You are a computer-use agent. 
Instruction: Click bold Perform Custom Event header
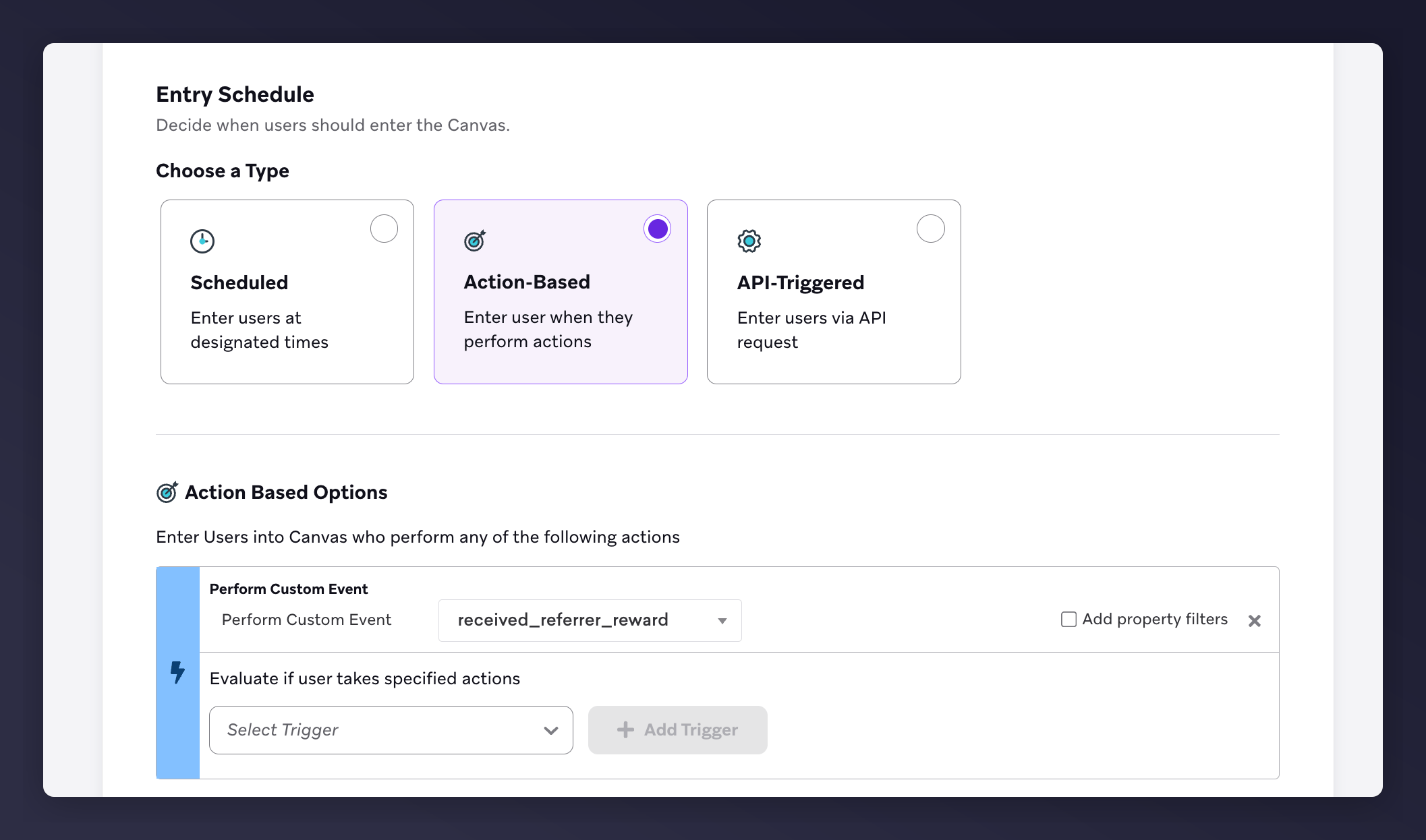click(289, 589)
